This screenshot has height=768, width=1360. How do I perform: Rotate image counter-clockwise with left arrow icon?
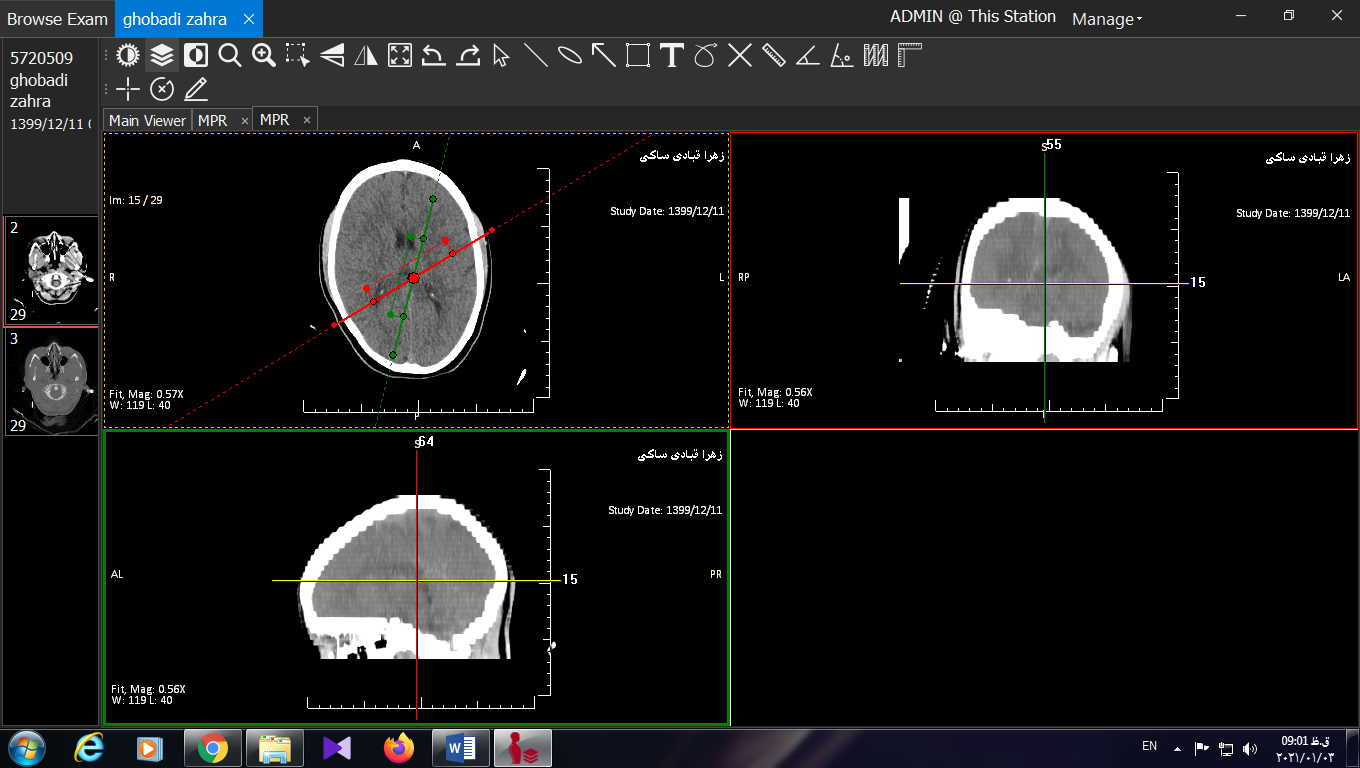pos(434,56)
